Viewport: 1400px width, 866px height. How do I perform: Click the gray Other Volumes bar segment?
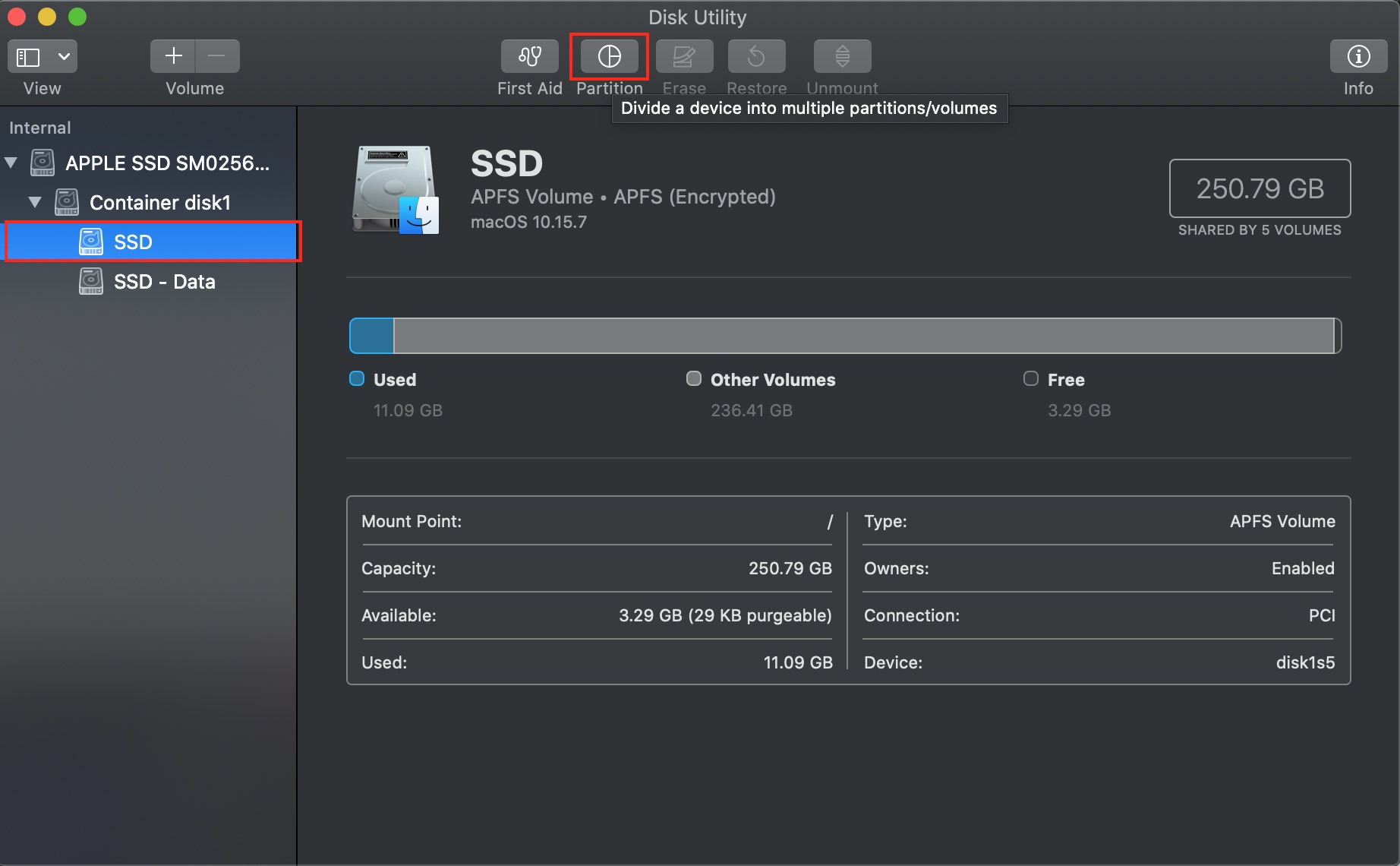(863, 336)
